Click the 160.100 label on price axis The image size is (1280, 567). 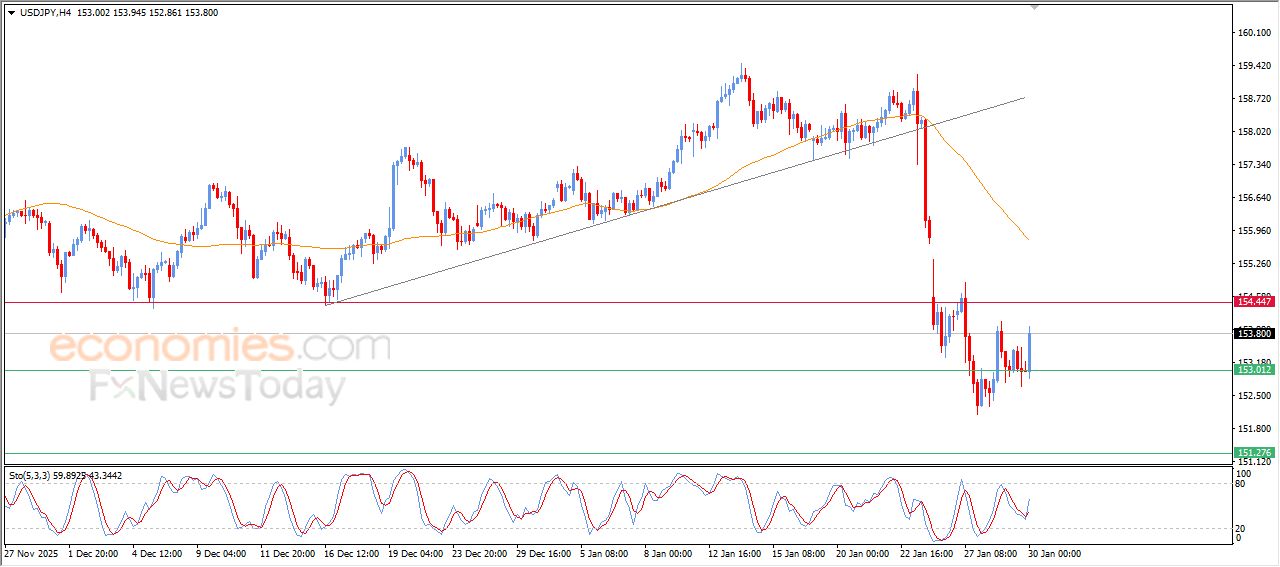pyautogui.click(x=1254, y=33)
